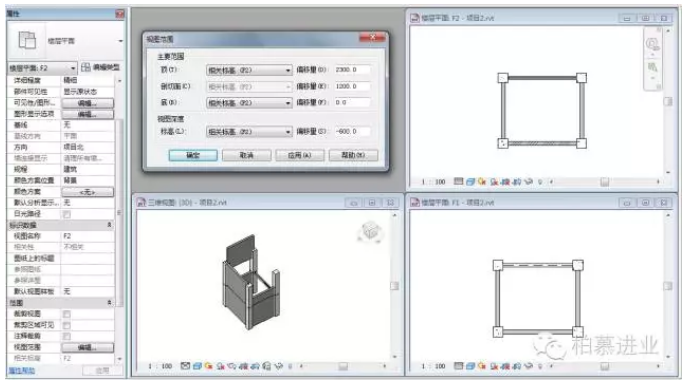Screen dimensions: 692x386
Task: Click the 属性帮助 link
Action: click(x=22, y=371)
